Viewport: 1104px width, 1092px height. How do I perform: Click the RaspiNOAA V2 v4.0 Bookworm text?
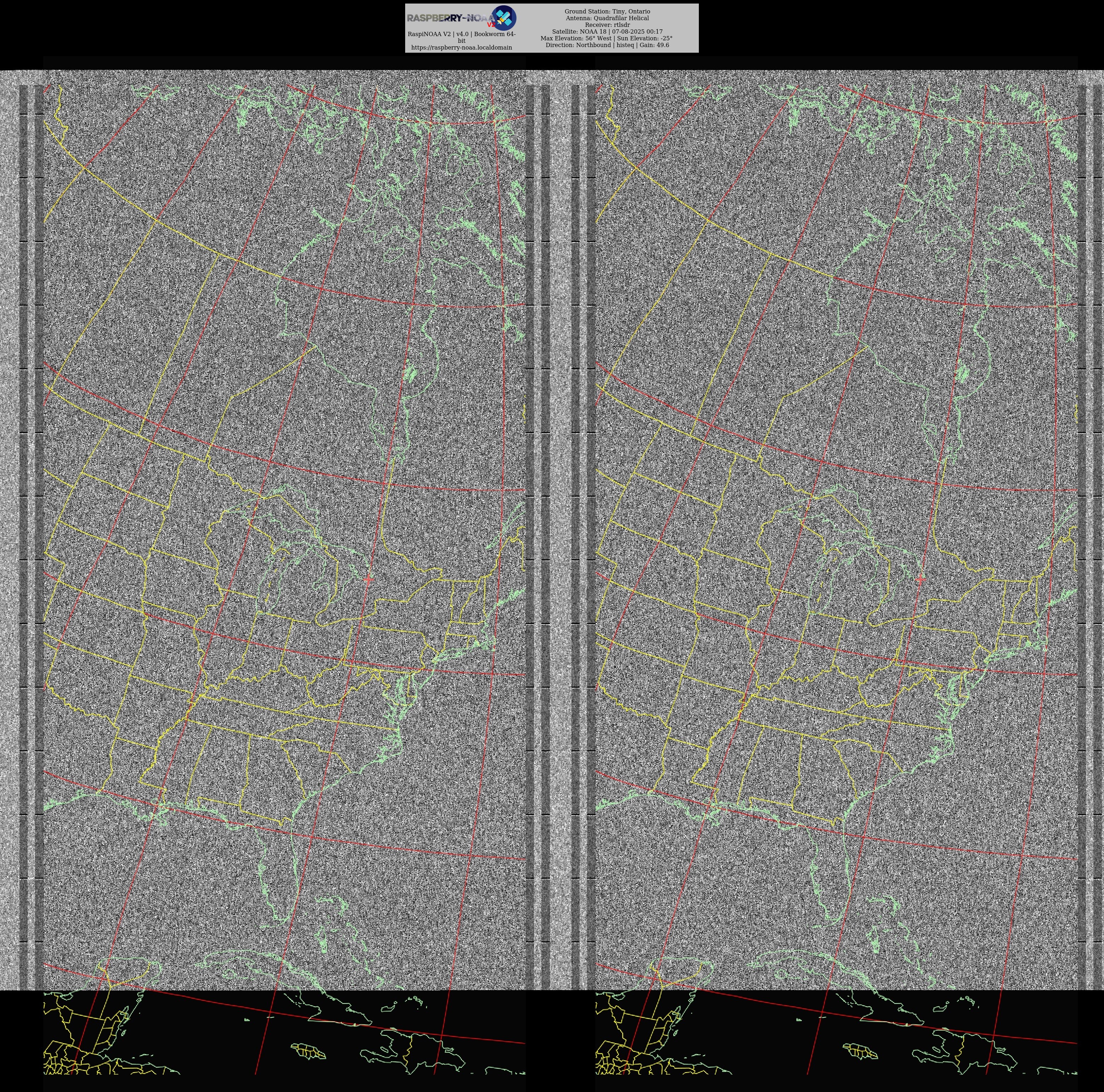[x=461, y=34]
